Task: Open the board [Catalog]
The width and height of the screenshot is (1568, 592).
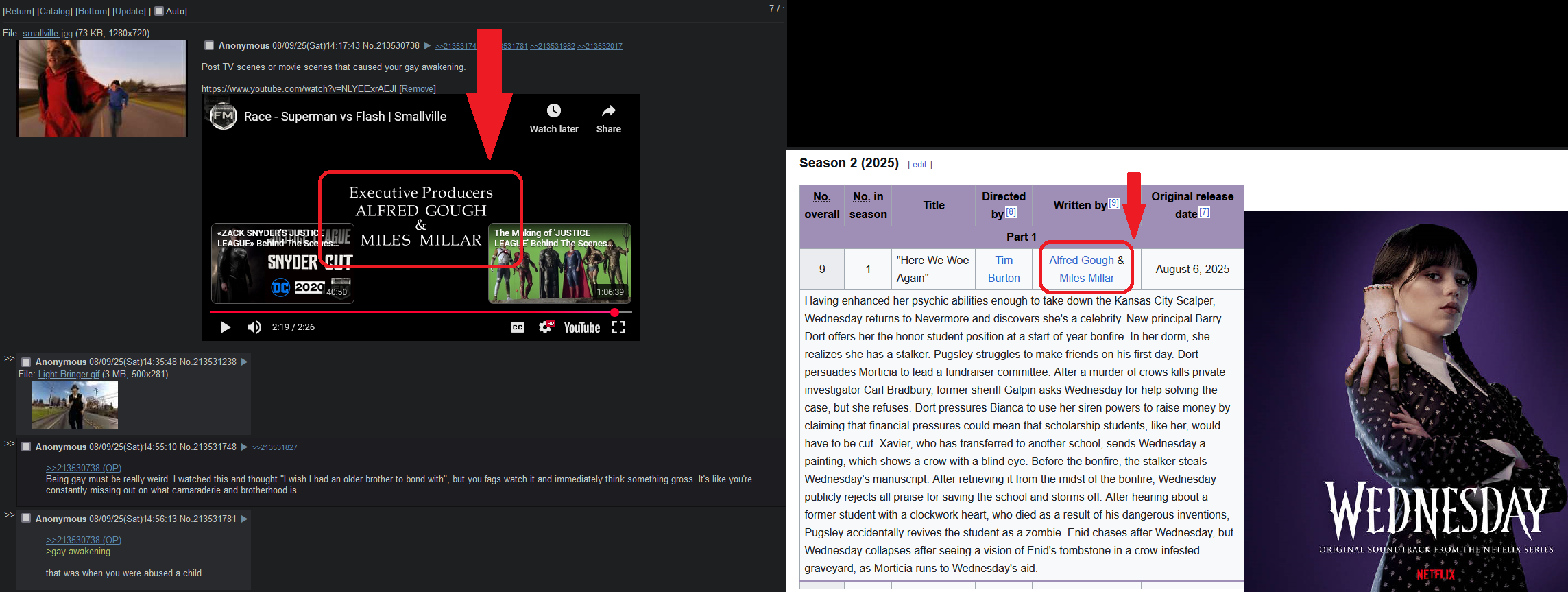Action: 55,11
